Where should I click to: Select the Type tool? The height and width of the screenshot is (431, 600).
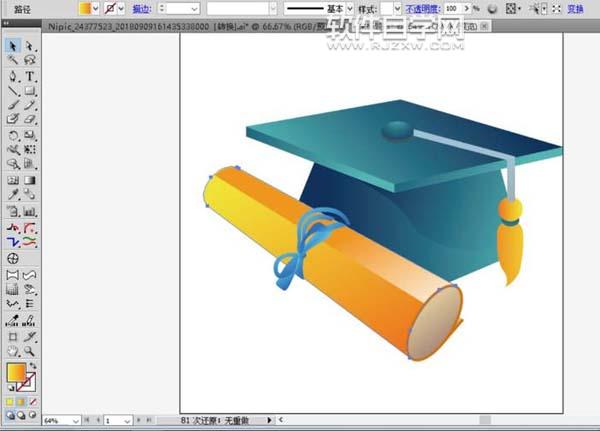tap(31, 76)
